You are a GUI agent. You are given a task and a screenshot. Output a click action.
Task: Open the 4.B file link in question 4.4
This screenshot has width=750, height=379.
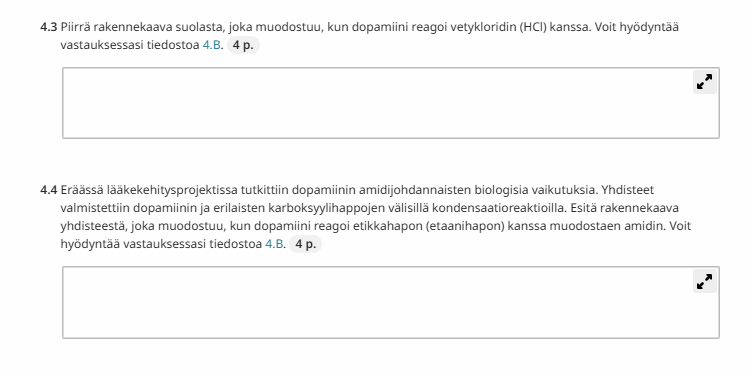(x=275, y=244)
